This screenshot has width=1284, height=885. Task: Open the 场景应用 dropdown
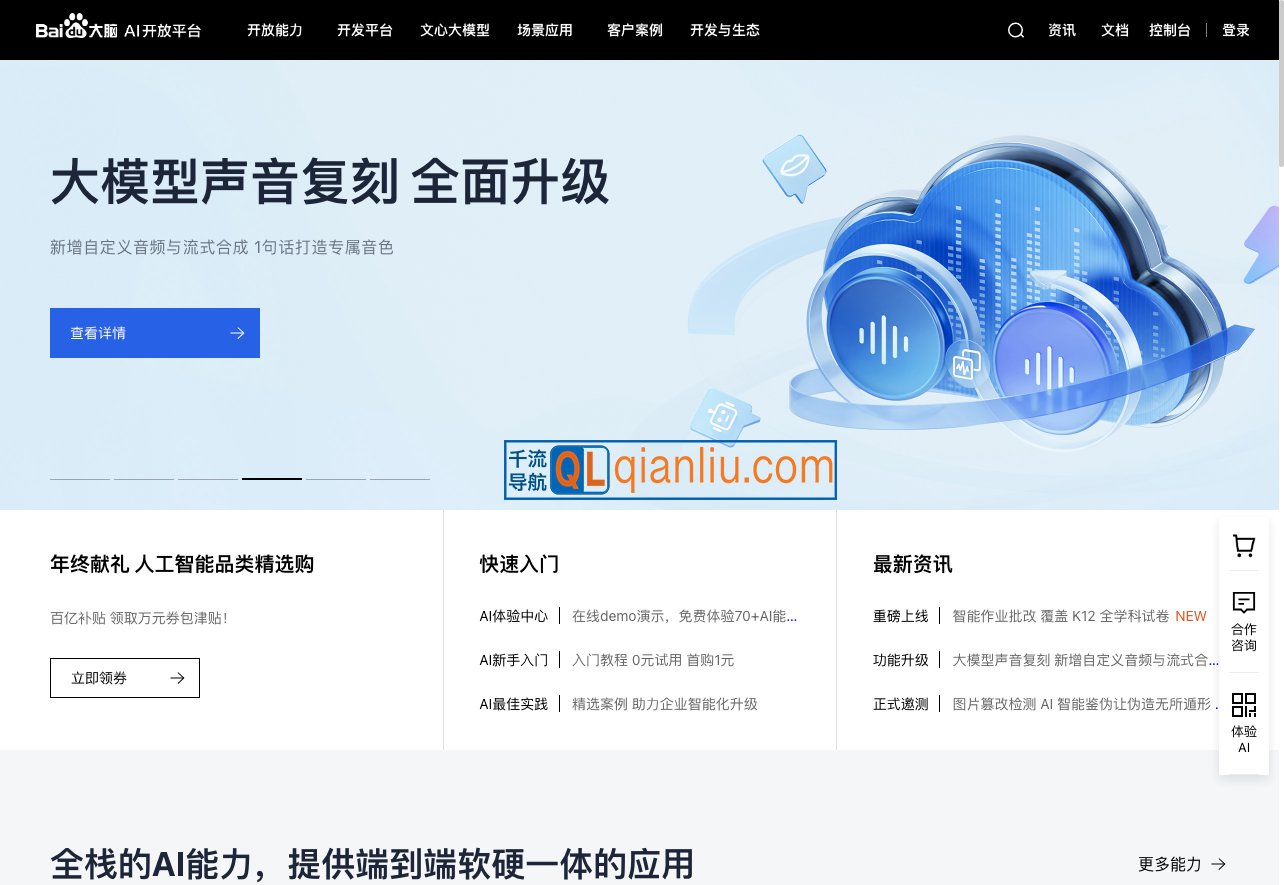tap(545, 30)
